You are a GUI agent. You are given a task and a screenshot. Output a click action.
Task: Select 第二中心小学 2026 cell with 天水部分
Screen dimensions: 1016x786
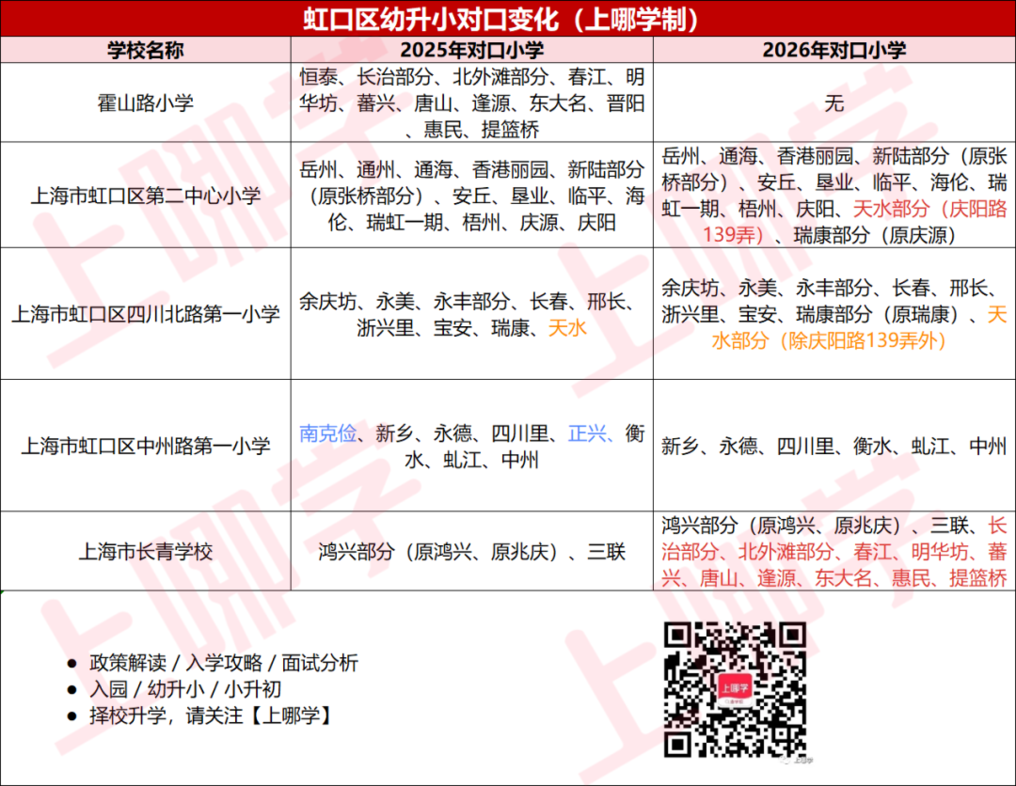tap(835, 195)
